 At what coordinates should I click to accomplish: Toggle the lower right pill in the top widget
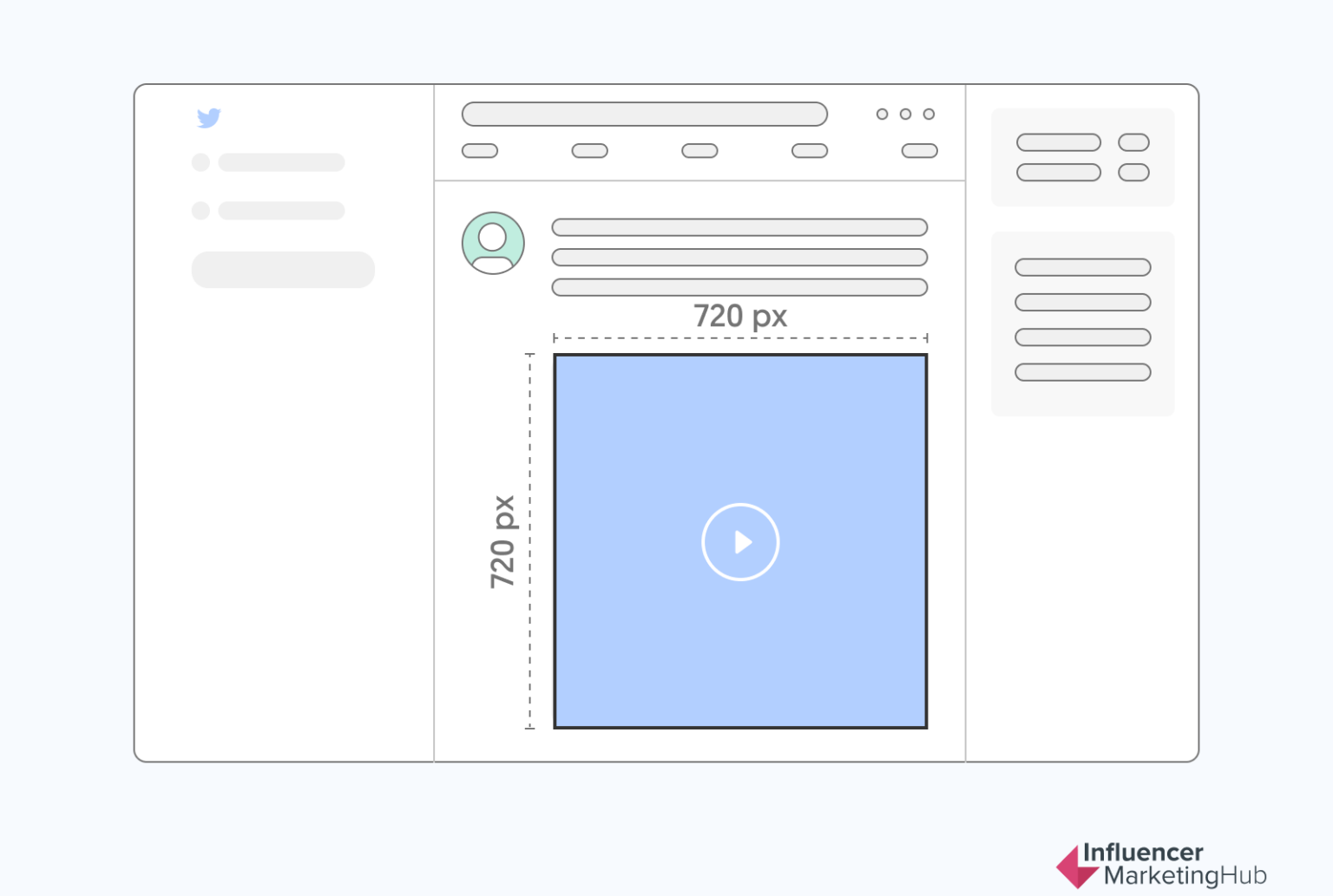point(1134,173)
